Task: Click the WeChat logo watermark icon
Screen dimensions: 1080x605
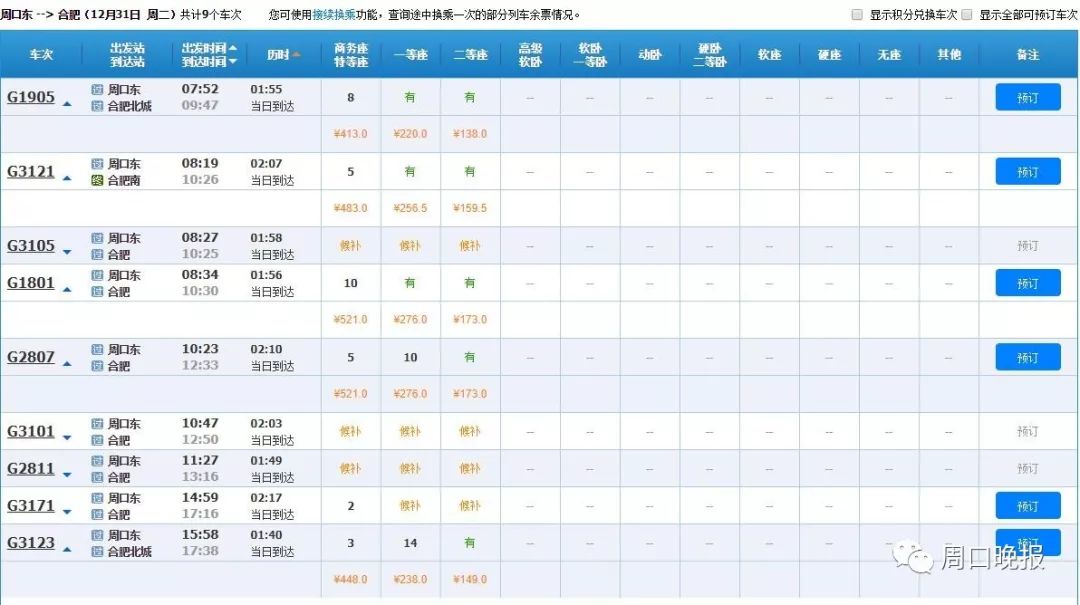Action: (912, 555)
